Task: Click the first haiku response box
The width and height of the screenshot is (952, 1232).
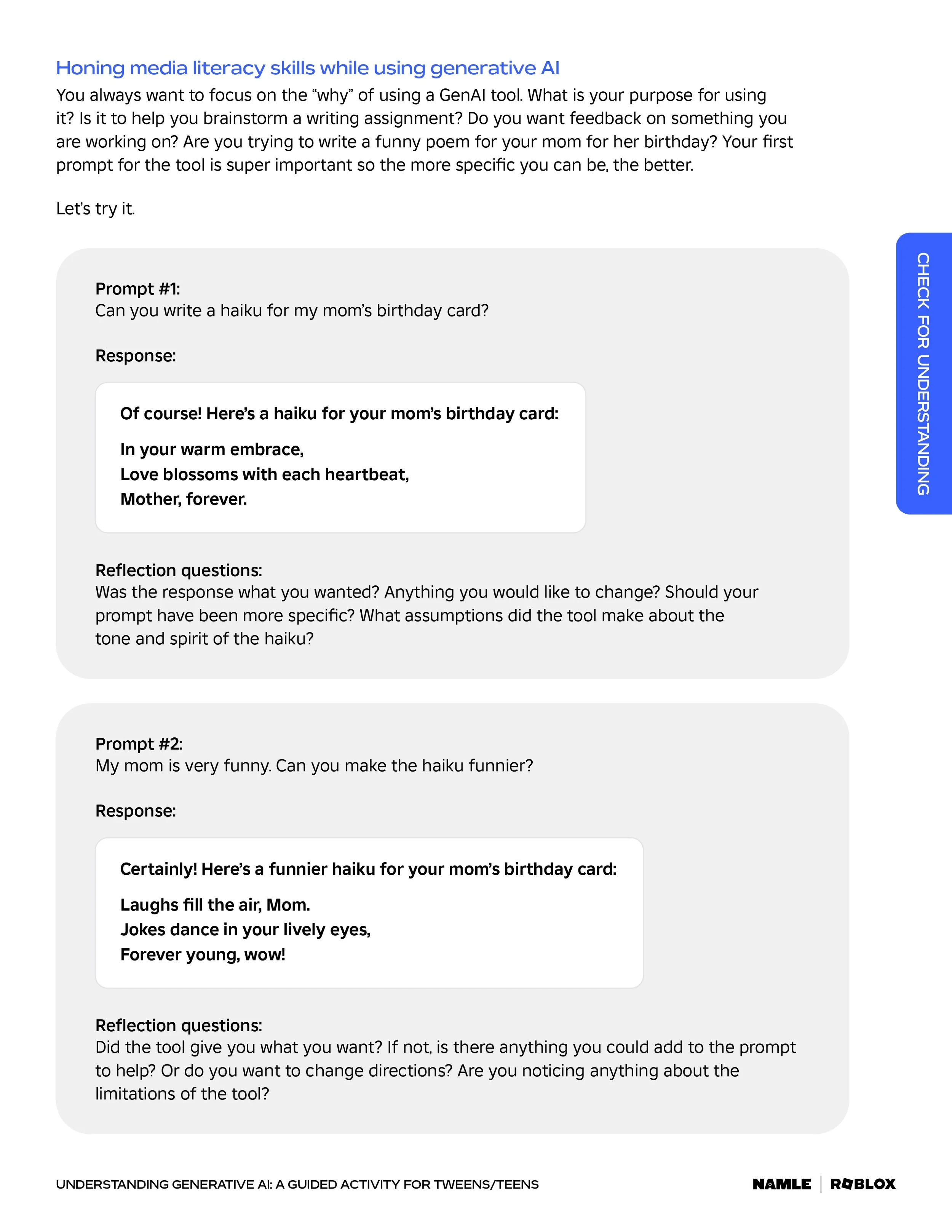Action: (x=340, y=457)
